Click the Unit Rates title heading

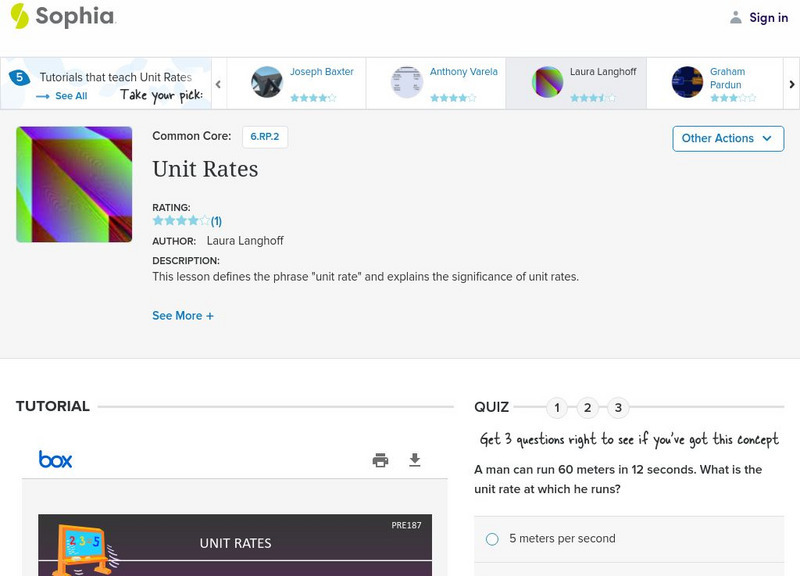pos(205,169)
